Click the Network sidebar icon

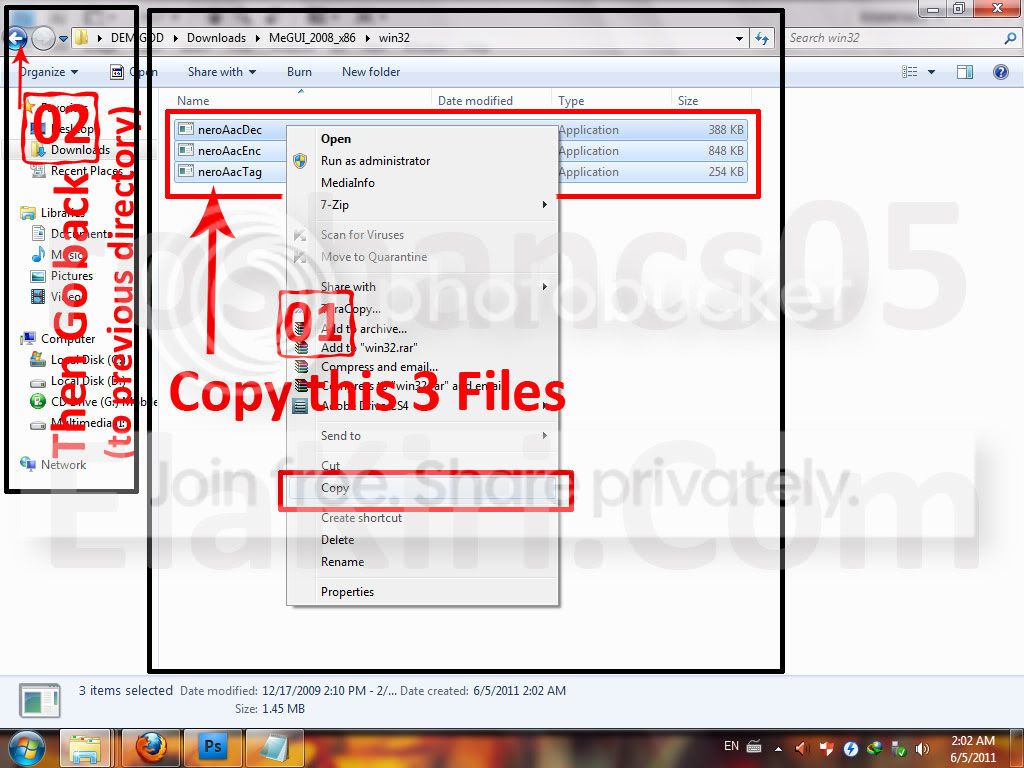(x=28, y=464)
